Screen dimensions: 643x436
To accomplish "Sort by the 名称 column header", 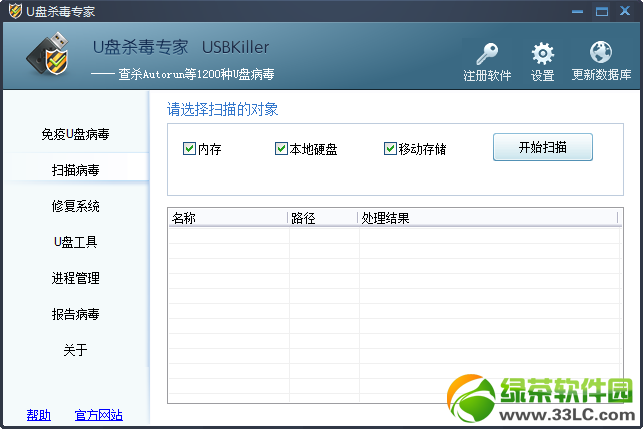I will 228,218.
